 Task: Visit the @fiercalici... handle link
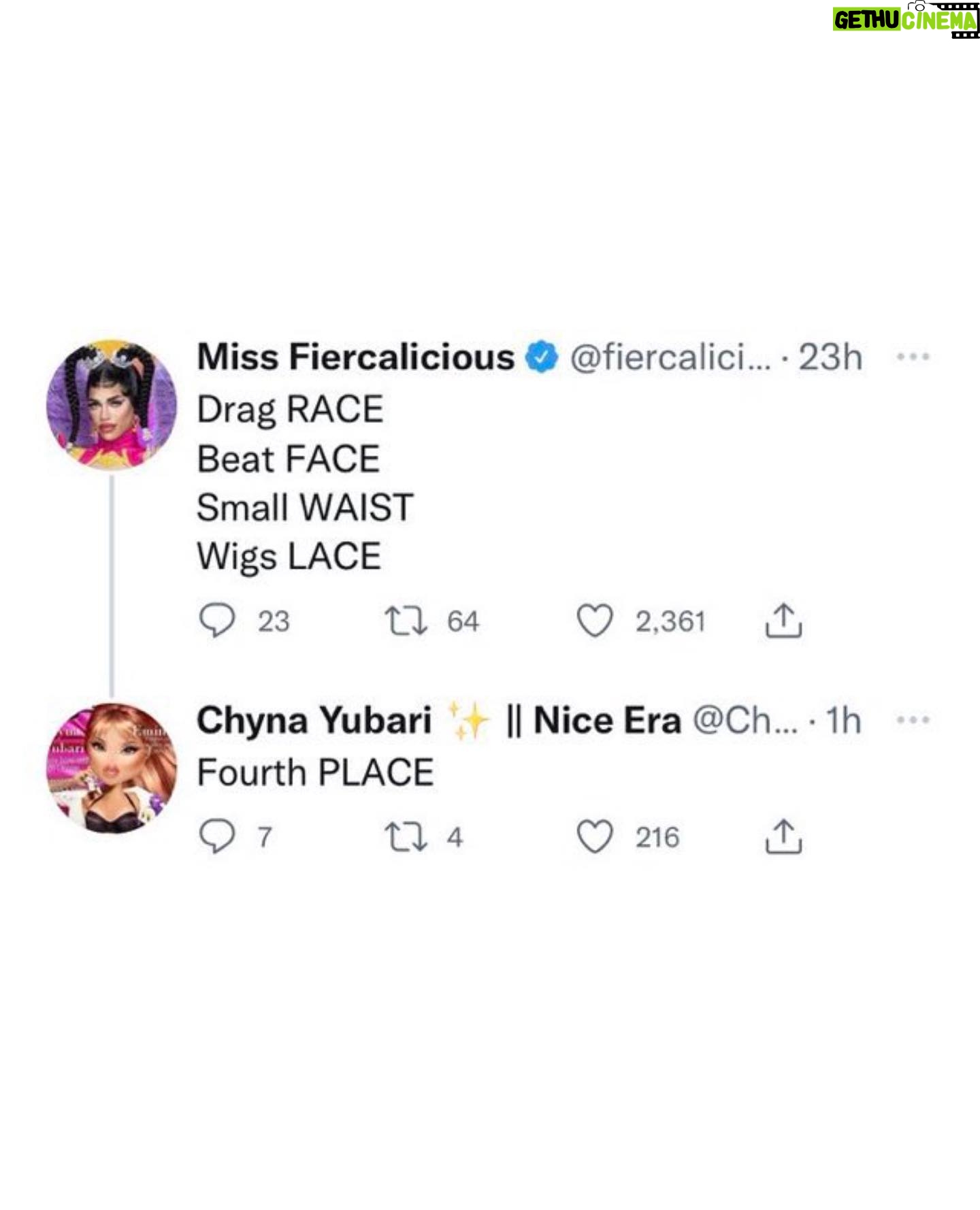coord(670,357)
